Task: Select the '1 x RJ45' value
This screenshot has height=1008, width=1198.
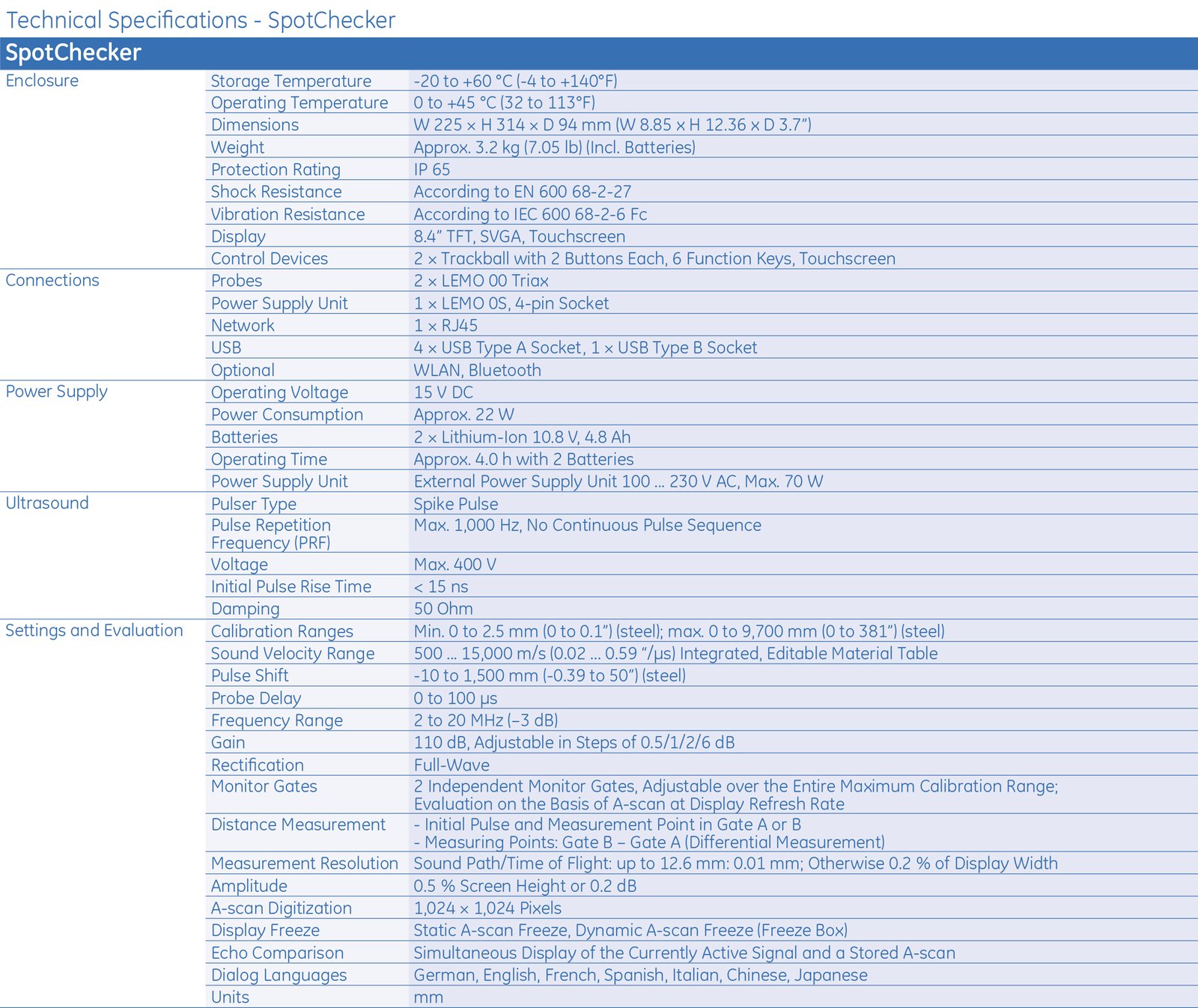Action: coord(446,326)
